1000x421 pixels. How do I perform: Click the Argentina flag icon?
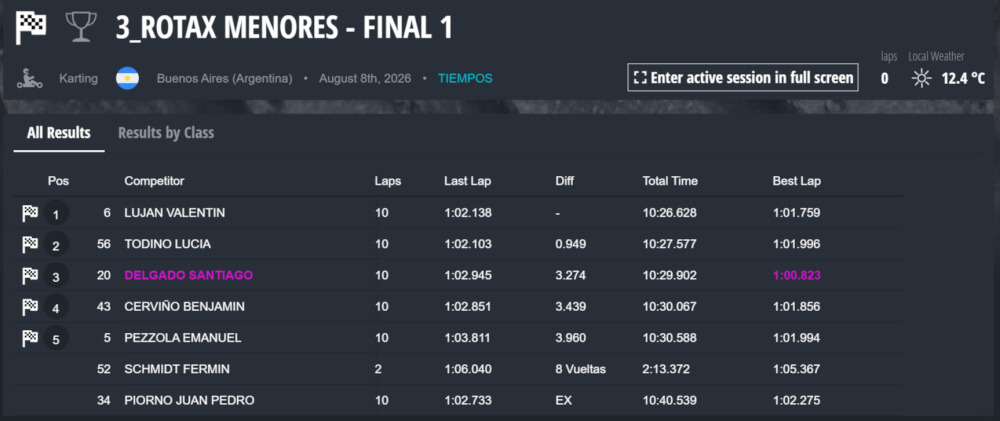128,78
